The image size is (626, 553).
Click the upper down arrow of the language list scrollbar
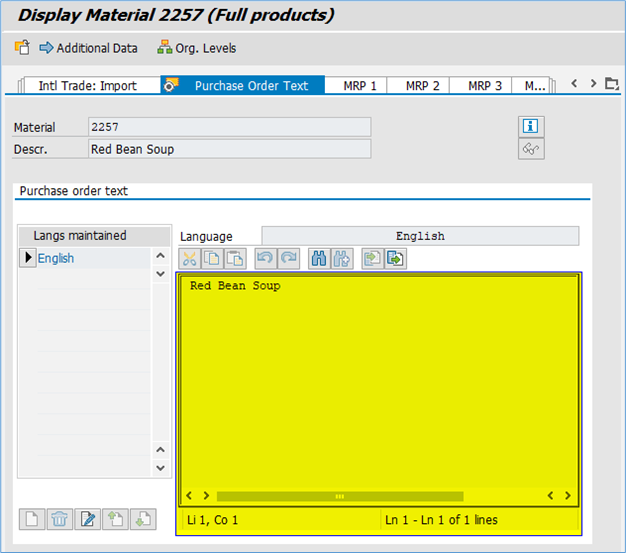[x=160, y=274]
